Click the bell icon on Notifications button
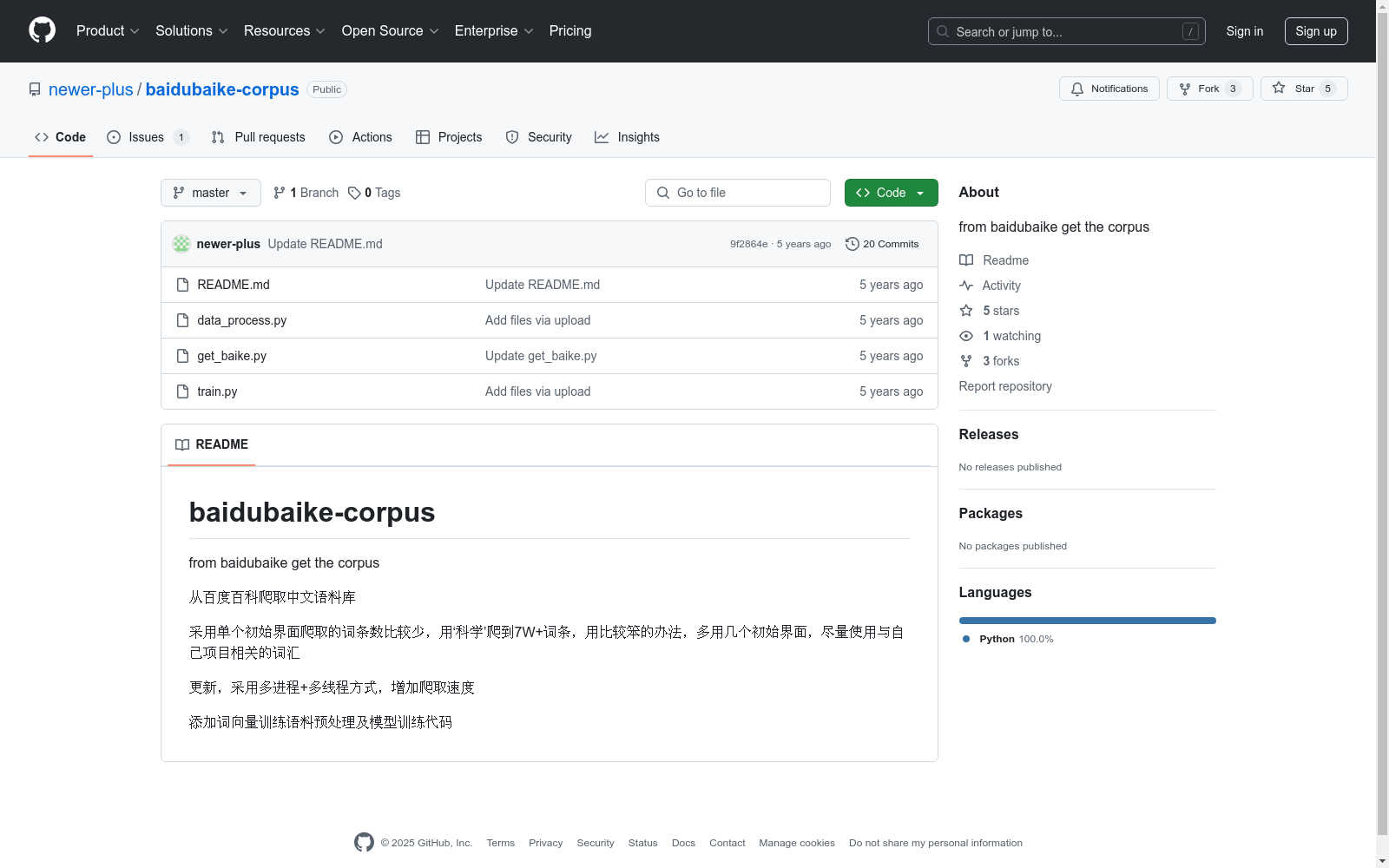 (x=1077, y=89)
